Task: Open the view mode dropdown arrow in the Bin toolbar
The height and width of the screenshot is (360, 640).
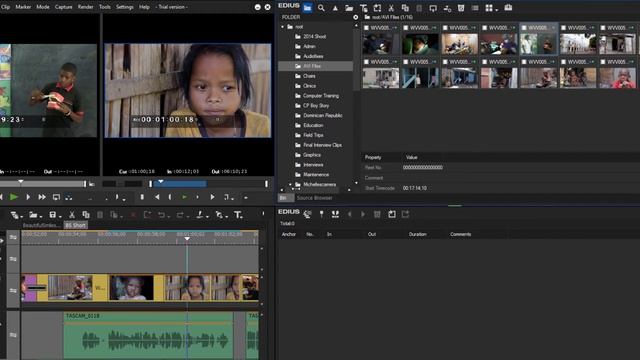Action: (x=496, y=9)
